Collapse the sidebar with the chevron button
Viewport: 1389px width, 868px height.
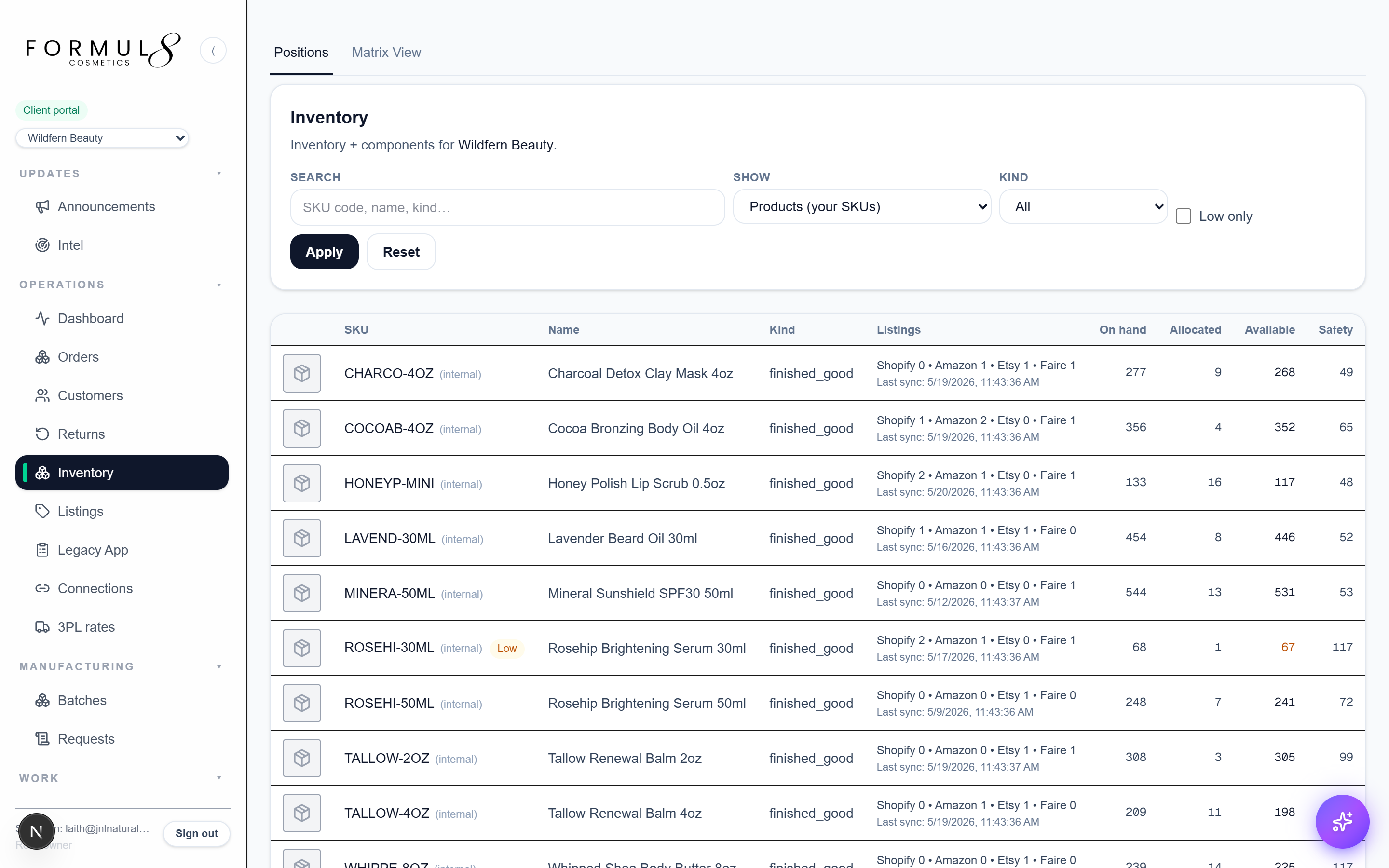[213, 51]
